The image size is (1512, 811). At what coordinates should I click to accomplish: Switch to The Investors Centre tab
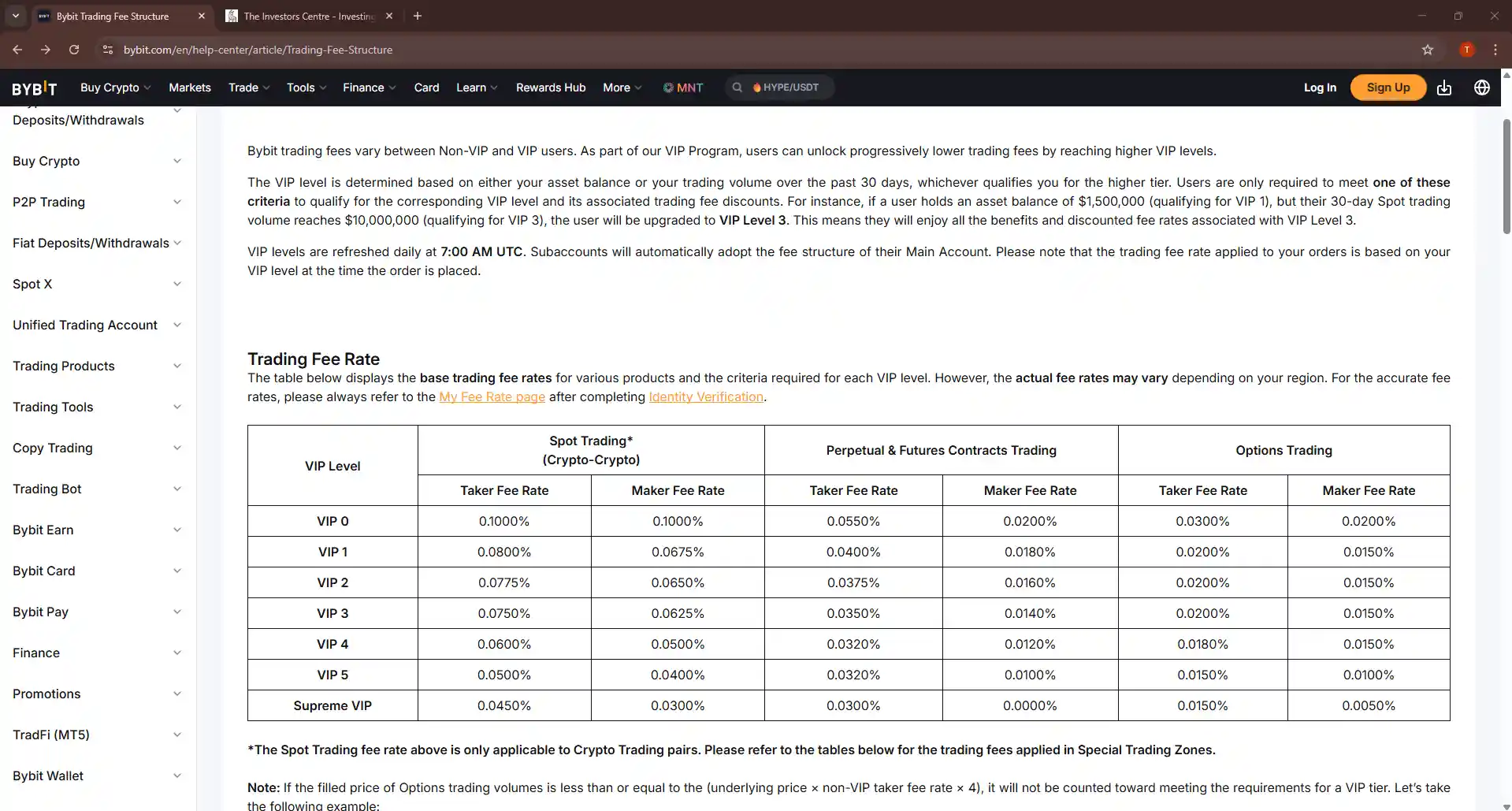(x=308, y=16)
